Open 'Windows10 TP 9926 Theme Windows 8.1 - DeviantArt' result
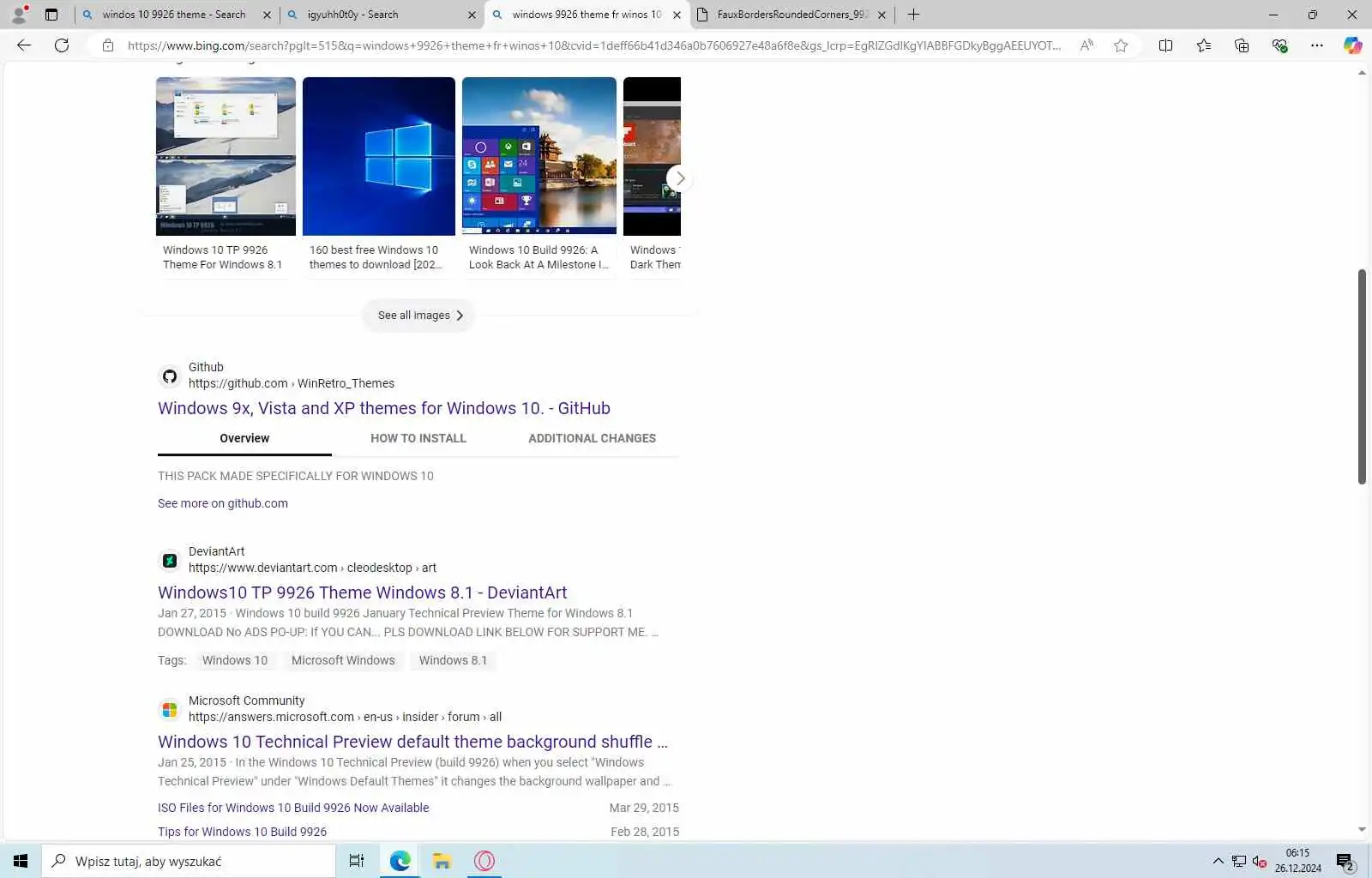Viewport: 1372px width, 878px height. click(x=363, y=592)
